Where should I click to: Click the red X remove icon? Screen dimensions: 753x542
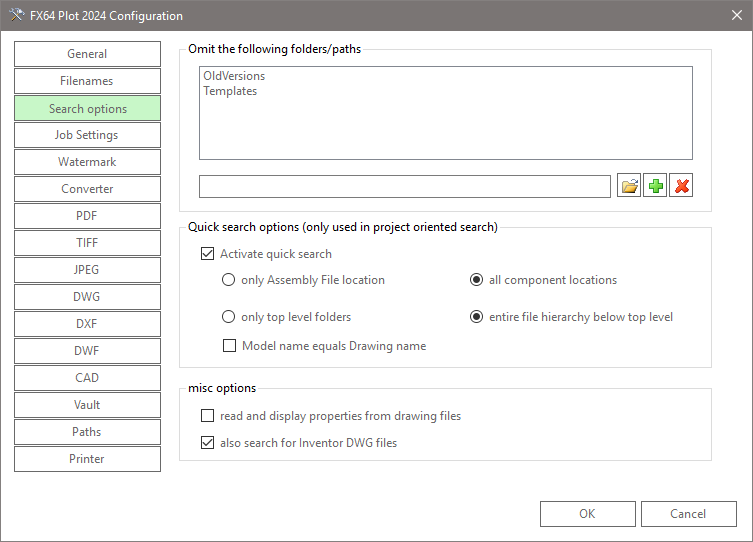point(681,186)
